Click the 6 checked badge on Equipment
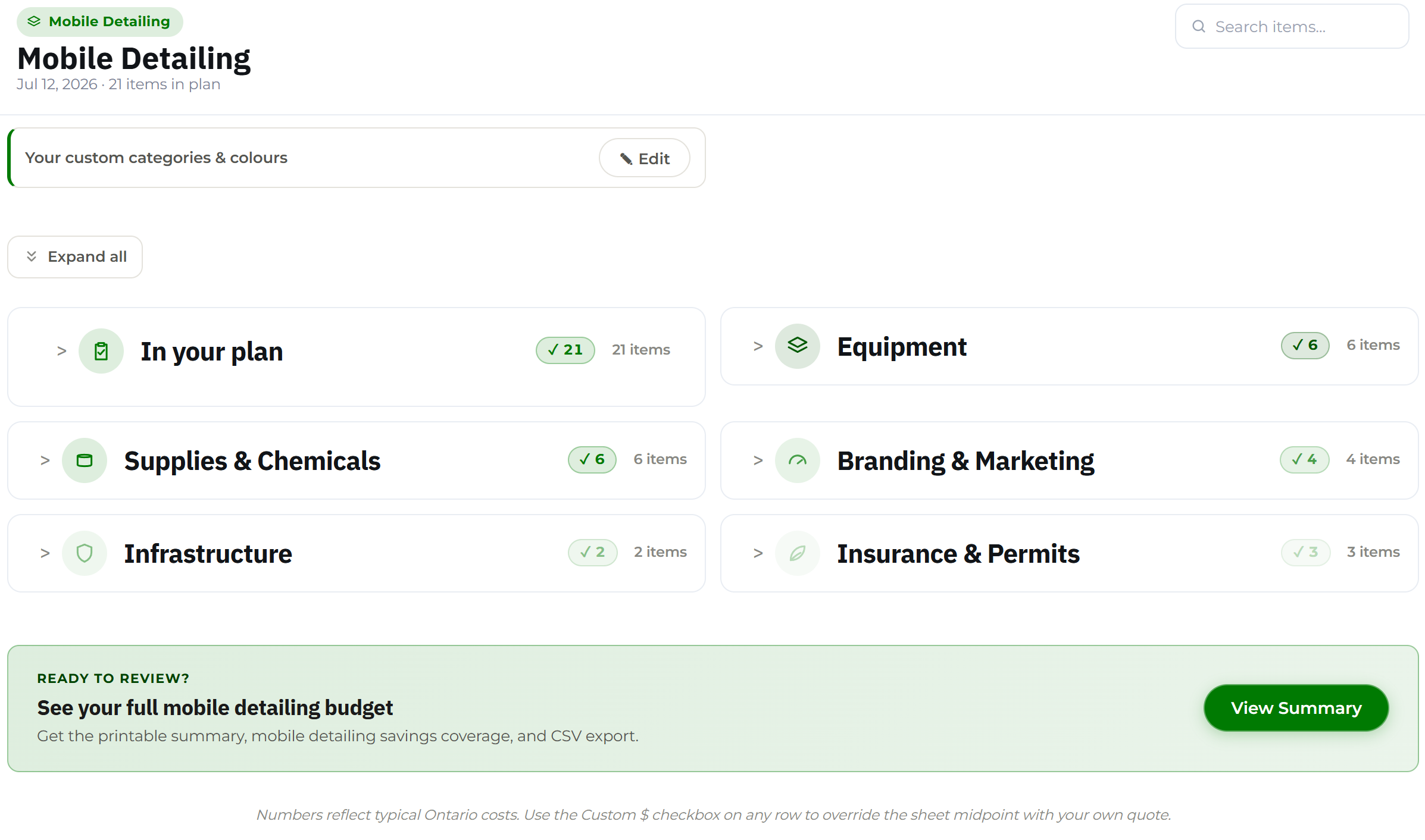 [1305, 345]
